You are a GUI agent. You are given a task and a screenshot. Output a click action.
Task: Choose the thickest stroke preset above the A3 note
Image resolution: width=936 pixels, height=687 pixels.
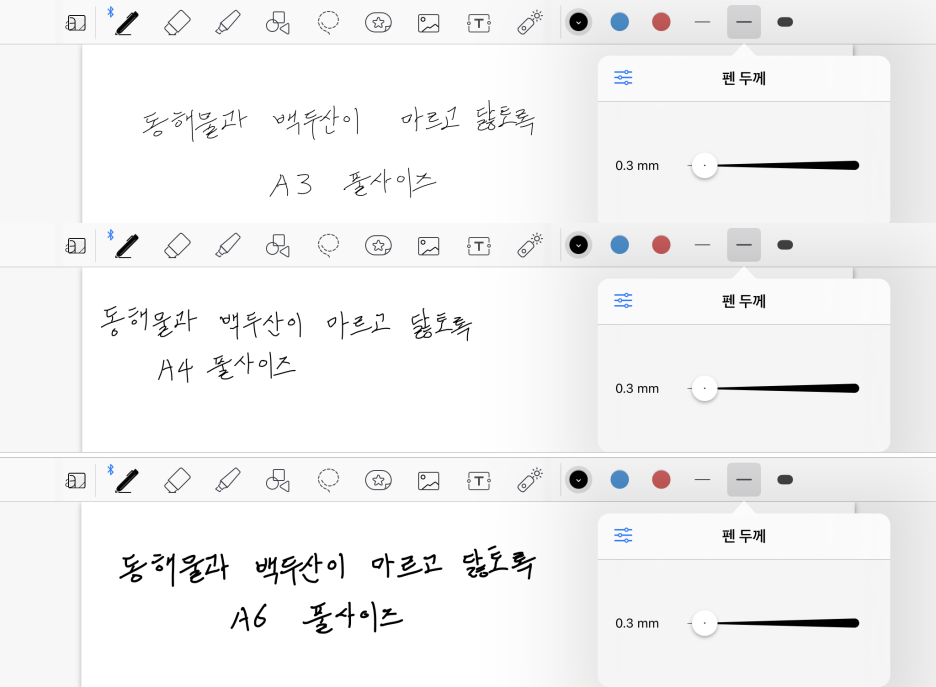(x=785, y=23)
